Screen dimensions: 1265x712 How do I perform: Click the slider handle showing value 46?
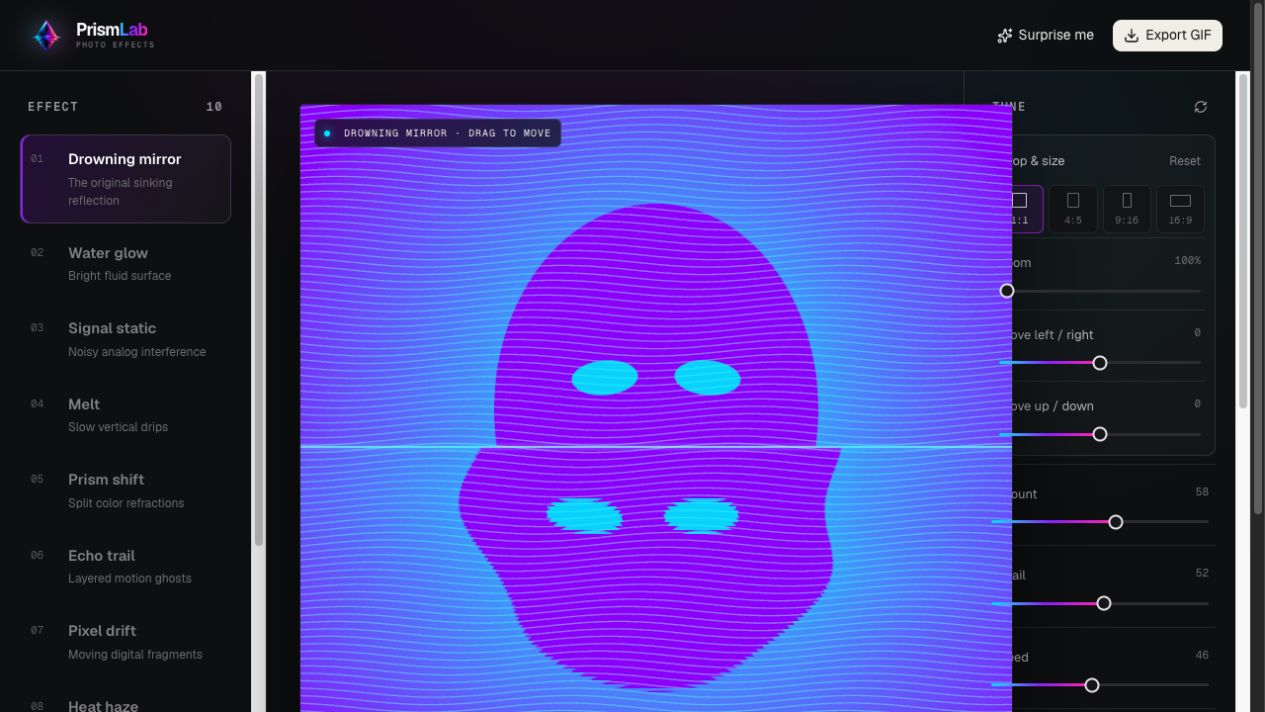[1092, 685]
